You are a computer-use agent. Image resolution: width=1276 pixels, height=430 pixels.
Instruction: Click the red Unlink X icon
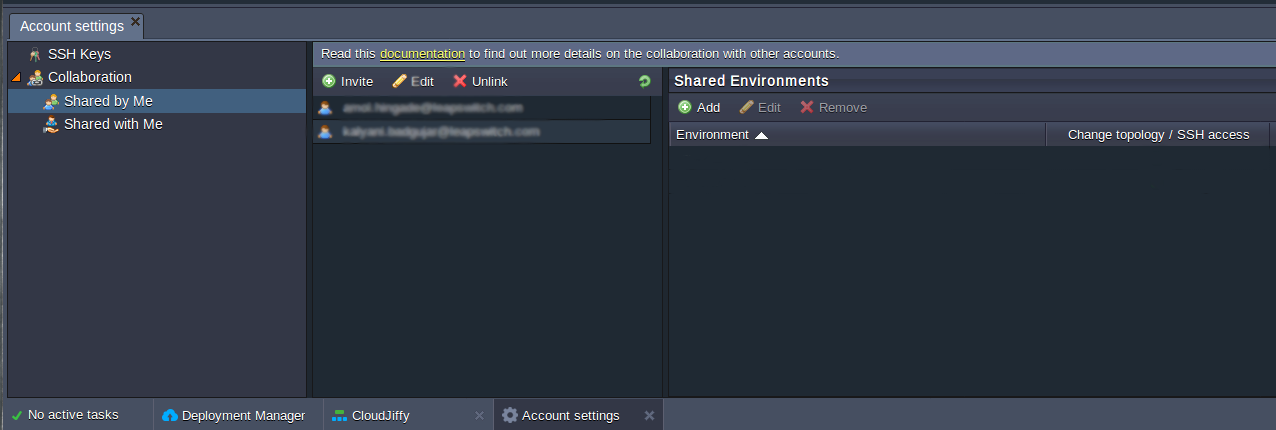tap(460, 82)
